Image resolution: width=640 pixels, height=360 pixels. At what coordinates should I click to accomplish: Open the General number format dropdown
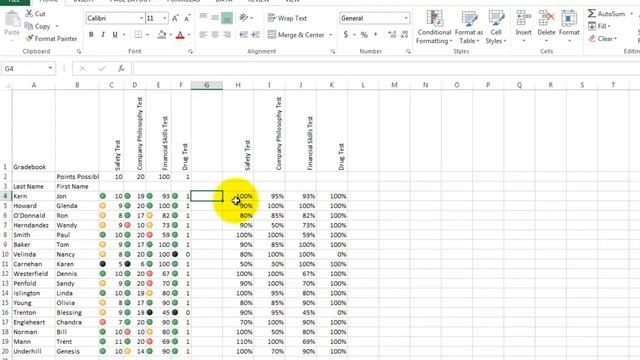point(406,18)
